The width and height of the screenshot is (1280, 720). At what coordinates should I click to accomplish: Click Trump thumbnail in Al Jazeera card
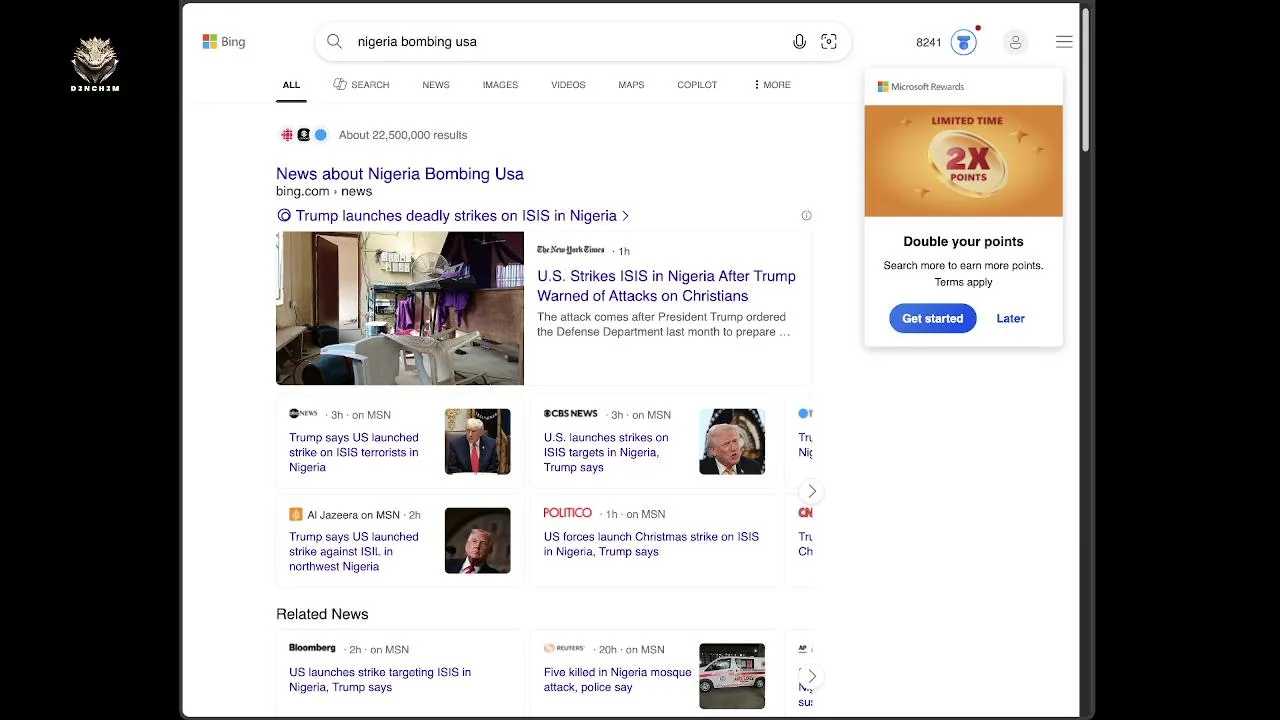tap(477, 541)
